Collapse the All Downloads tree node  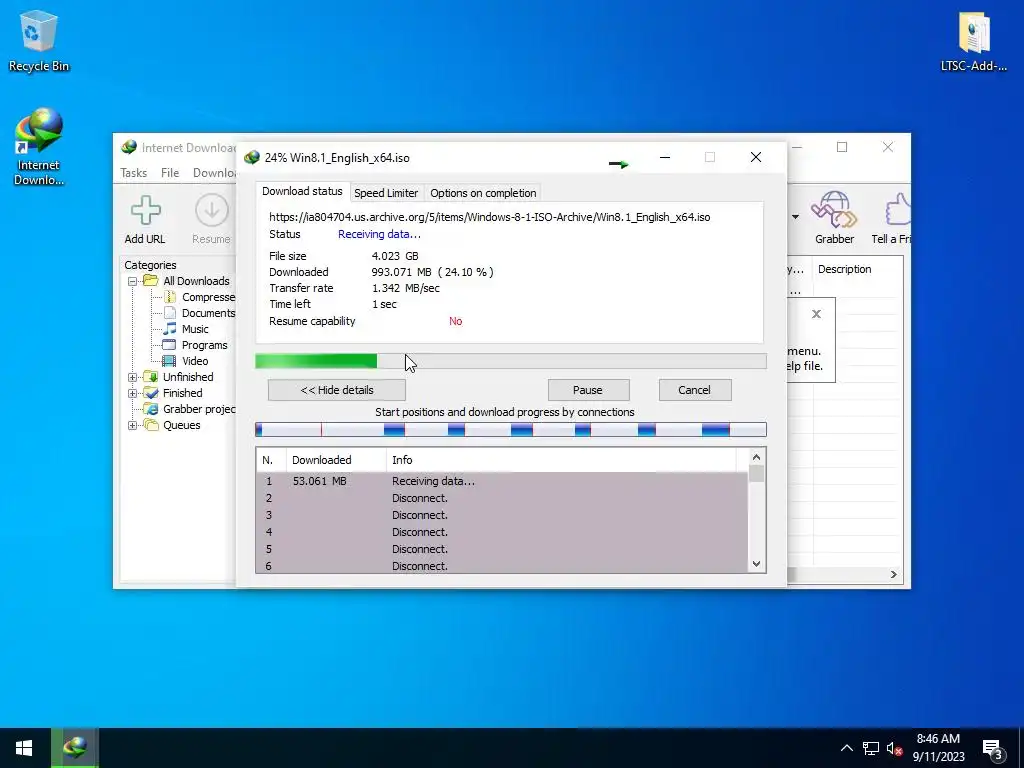tap(133, 281)
